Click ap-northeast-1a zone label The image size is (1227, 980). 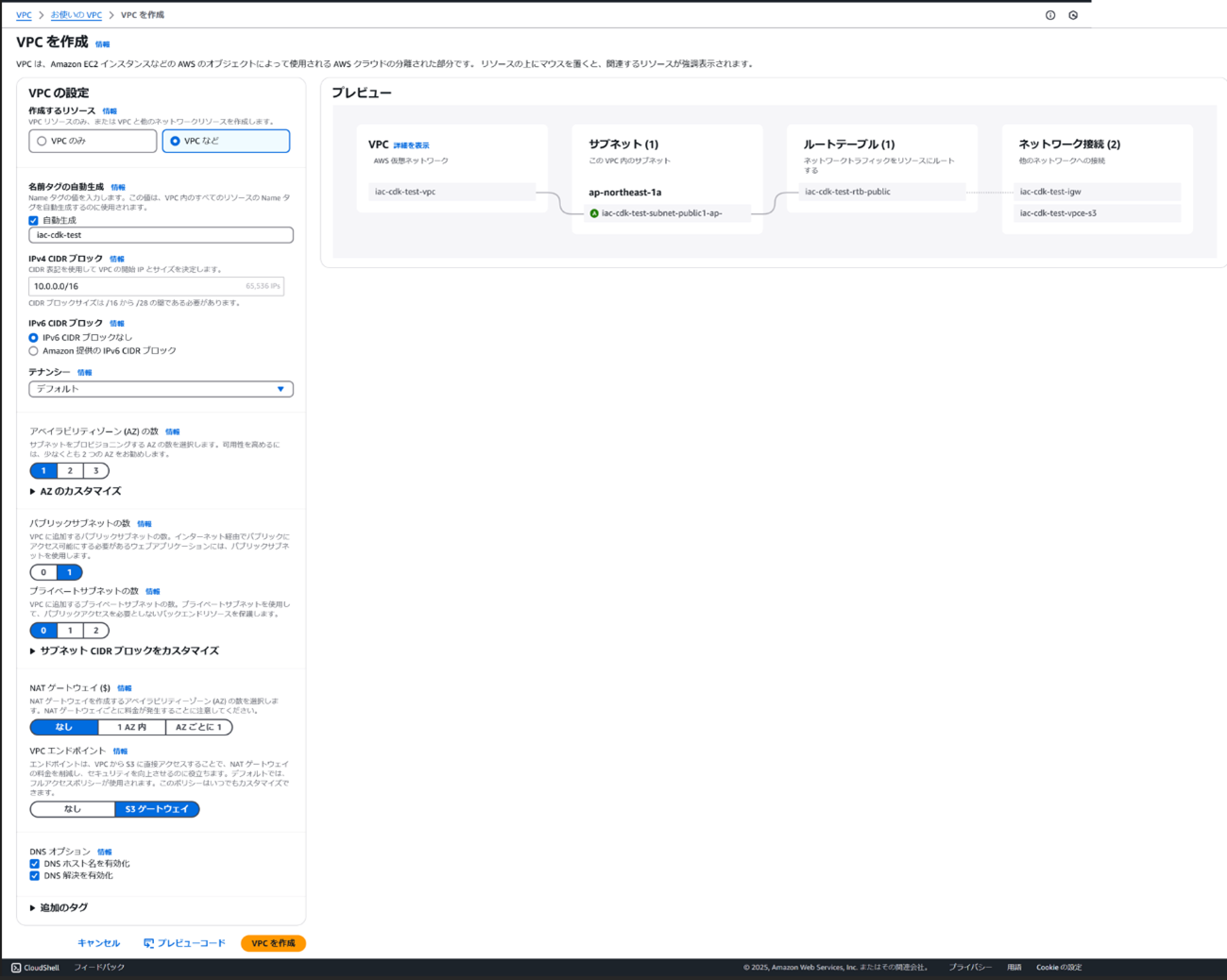tap(625, 193)
